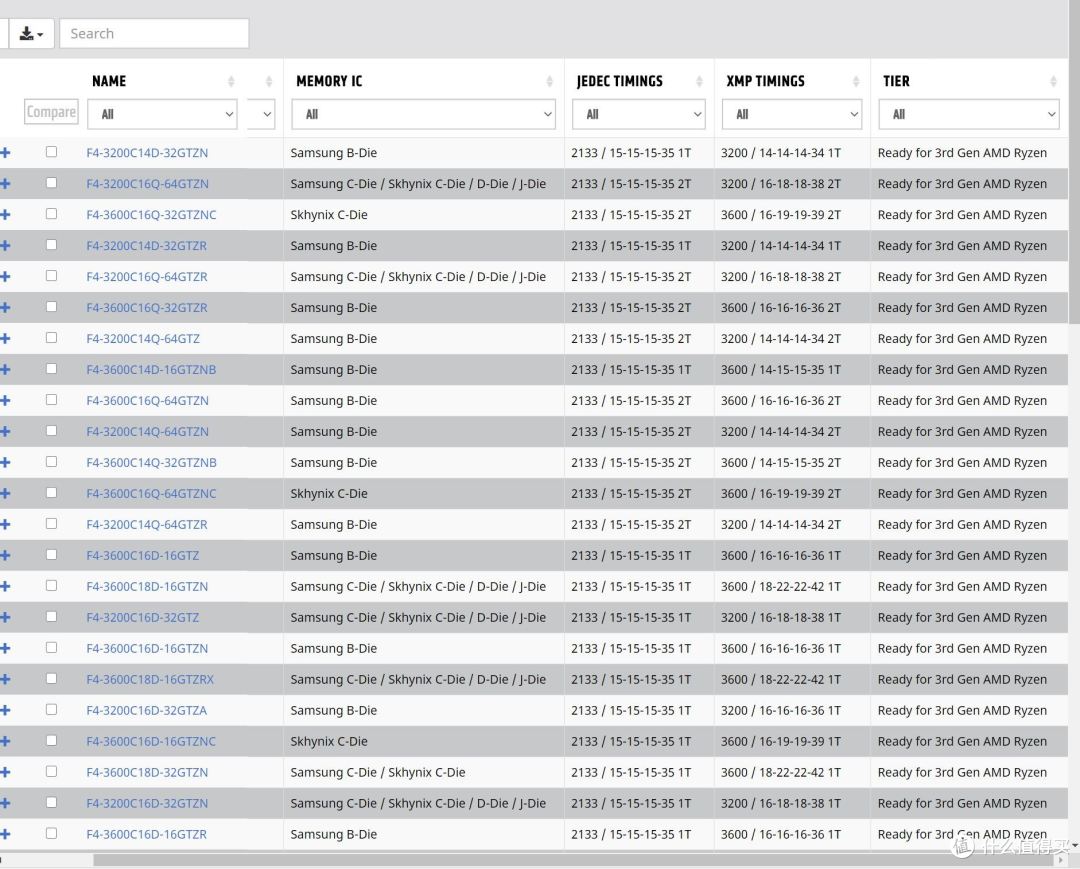The height and width of the screenshot is (869, 1080).
Task: Open F4-3200C14D-32GTZN product link
Action: pyautogui.click(x=147, y=153)
